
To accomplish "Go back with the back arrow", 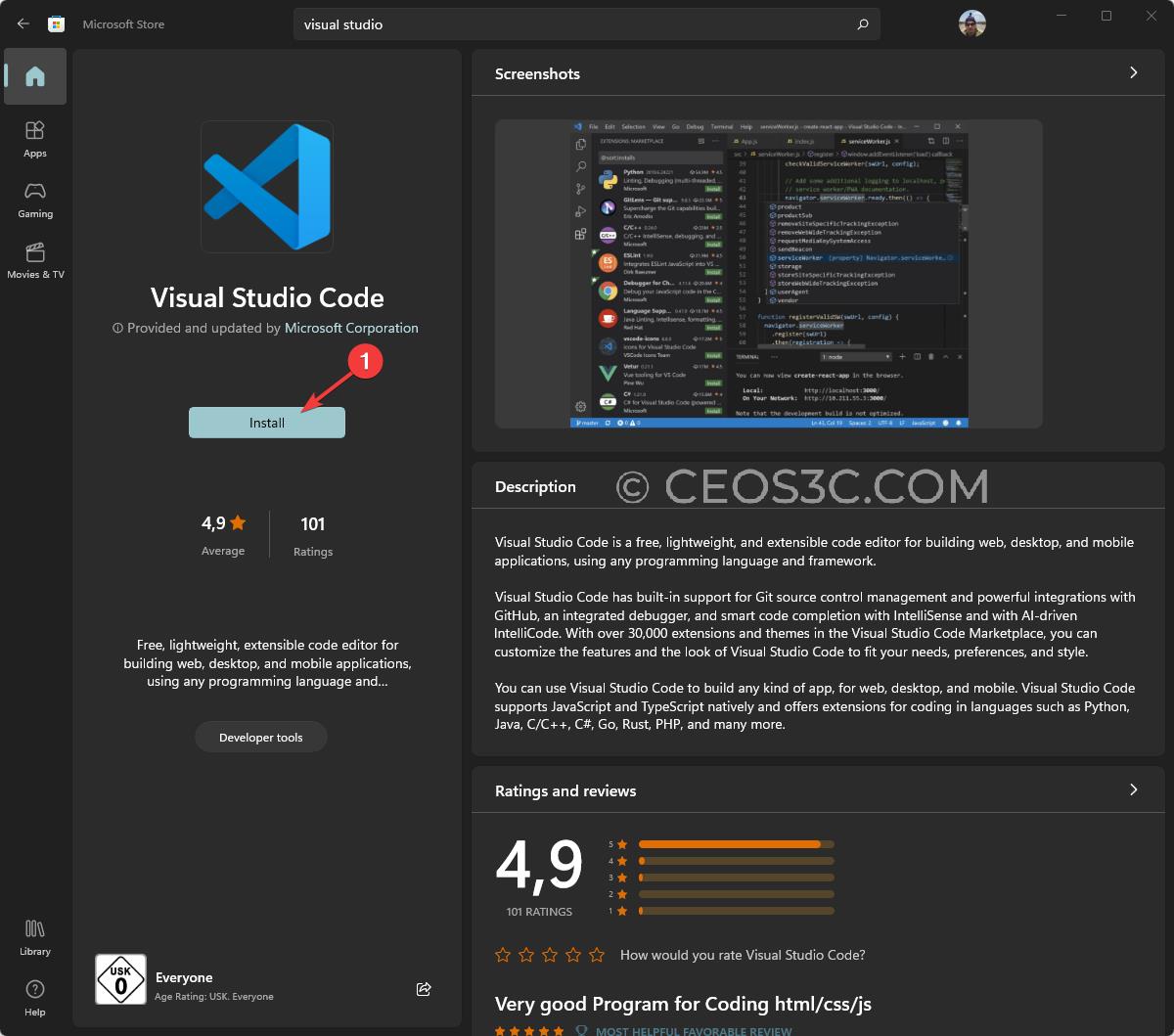I will click(23, 23).
